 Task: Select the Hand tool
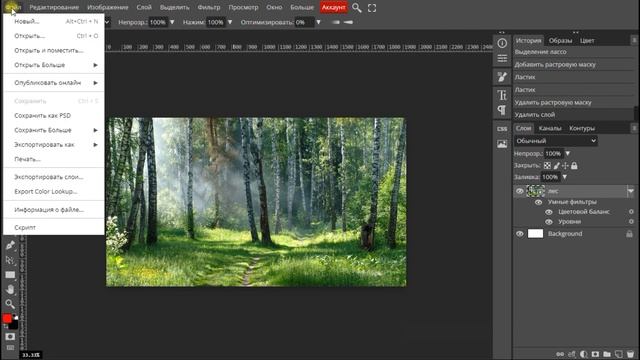click(x=10, y=289)
